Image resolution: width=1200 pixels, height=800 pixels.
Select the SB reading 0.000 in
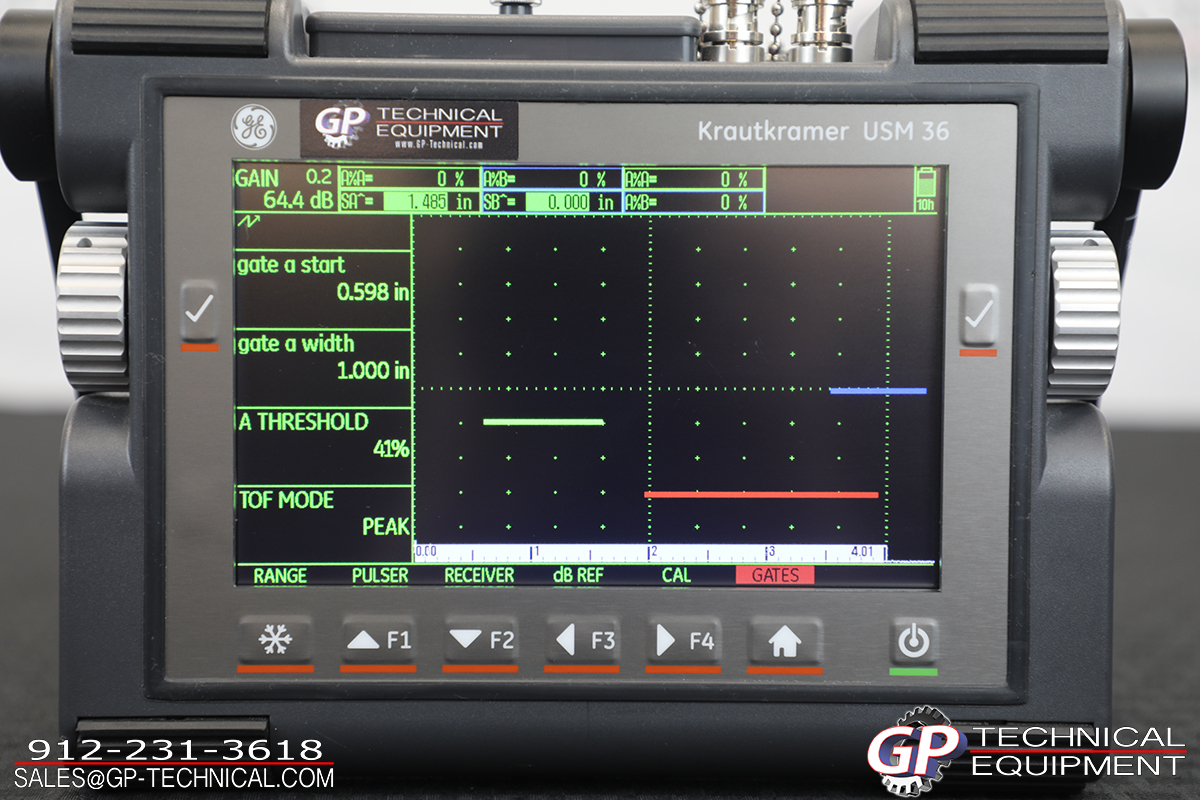[x=551, y=202]
